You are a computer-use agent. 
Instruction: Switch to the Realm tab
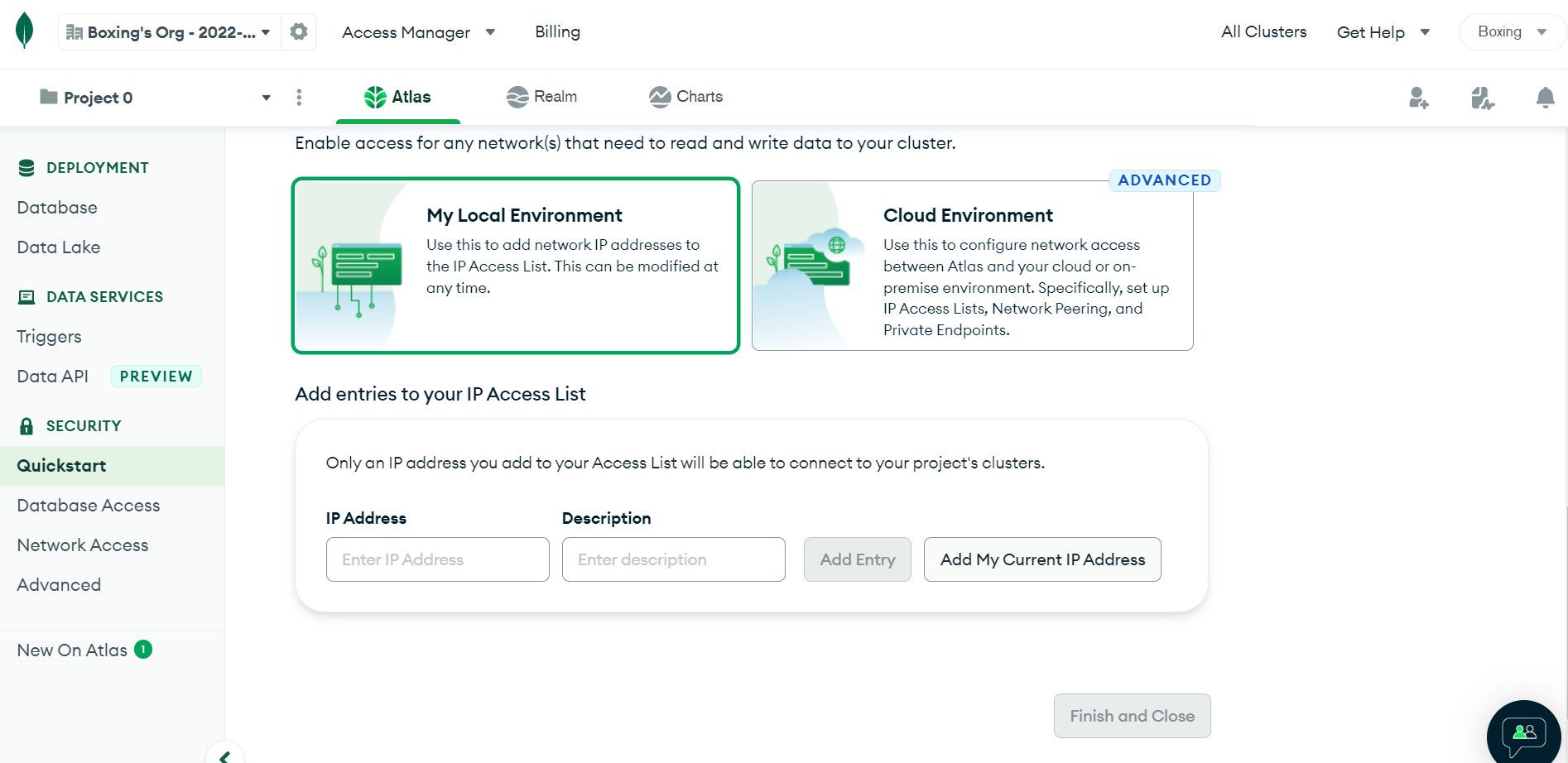pyautogui.click(x=541, y=97)
